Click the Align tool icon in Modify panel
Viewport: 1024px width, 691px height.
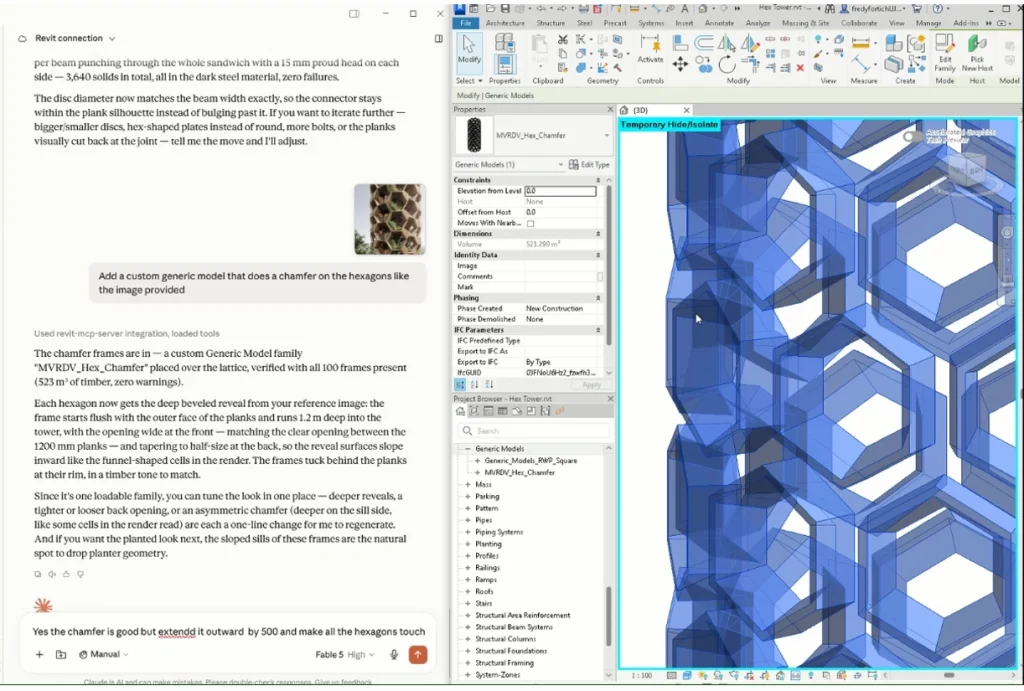680,43
